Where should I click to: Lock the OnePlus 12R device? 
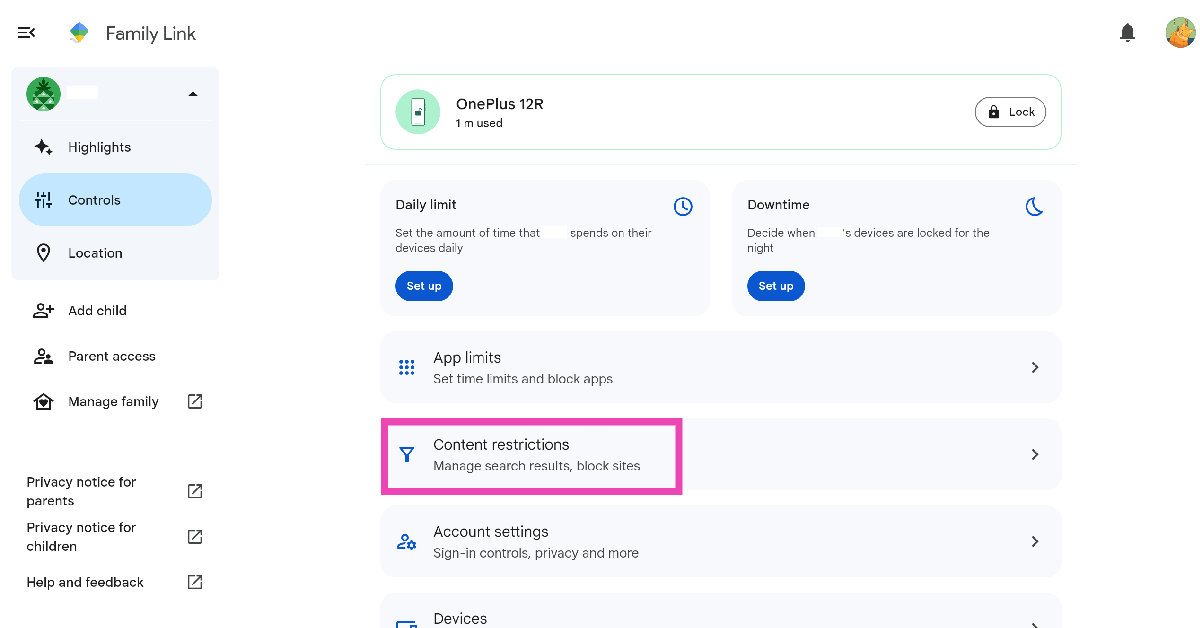(1010, 112)
